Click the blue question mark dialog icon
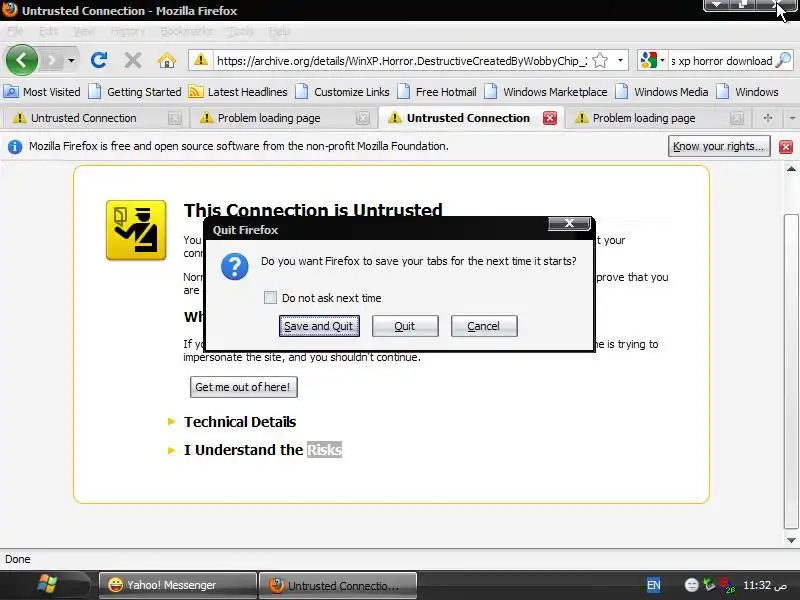The height and width of the screenshot is (600, 800). coord(234,267)
